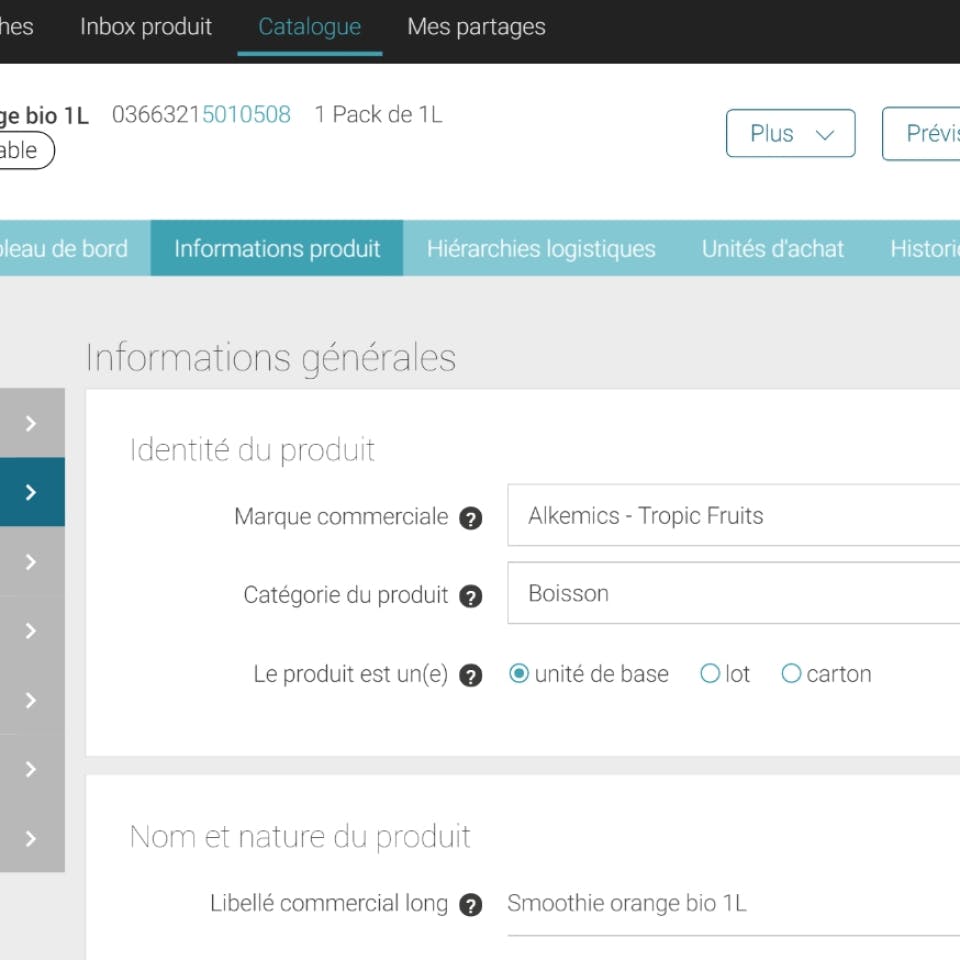The height and width of the screenshot is (960, 960).
Task: Click help icon beside Libellé commercial long
Action: (x=470, y=906)
